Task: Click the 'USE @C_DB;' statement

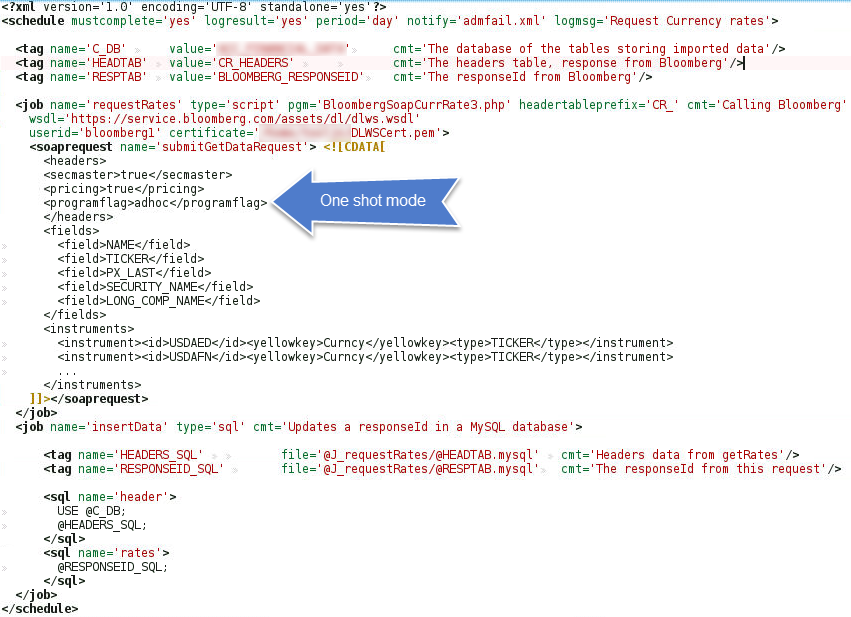Action: [x=91, y=511]
